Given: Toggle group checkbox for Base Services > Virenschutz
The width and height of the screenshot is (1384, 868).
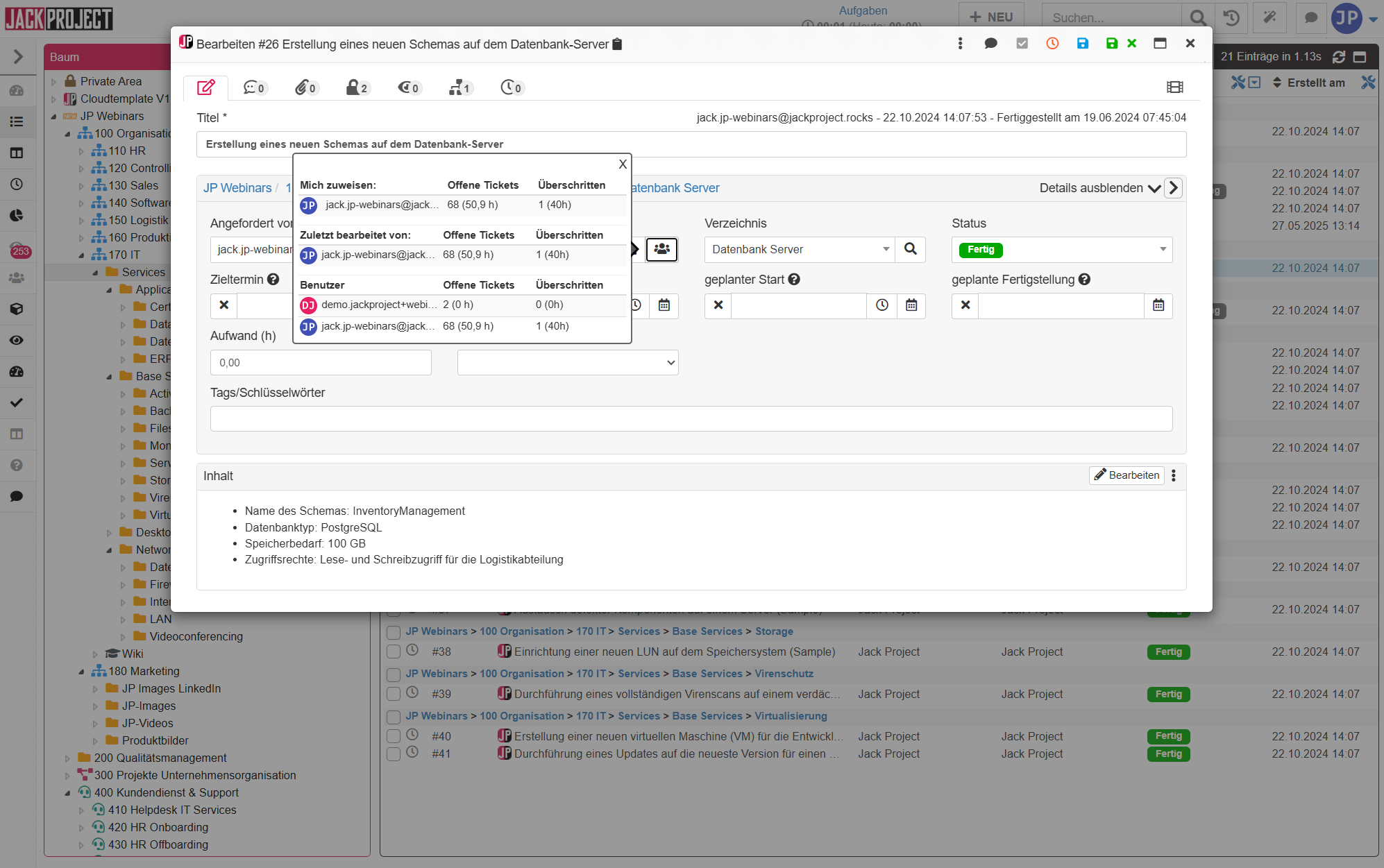Looking at the screenshot, I should tap(394, 674).
